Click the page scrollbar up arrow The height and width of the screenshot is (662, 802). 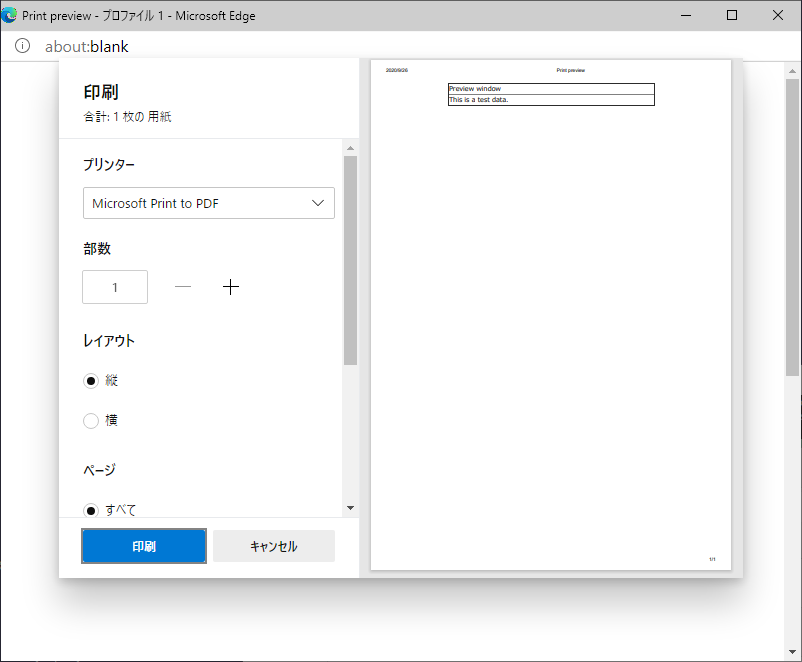coord(792,71)
